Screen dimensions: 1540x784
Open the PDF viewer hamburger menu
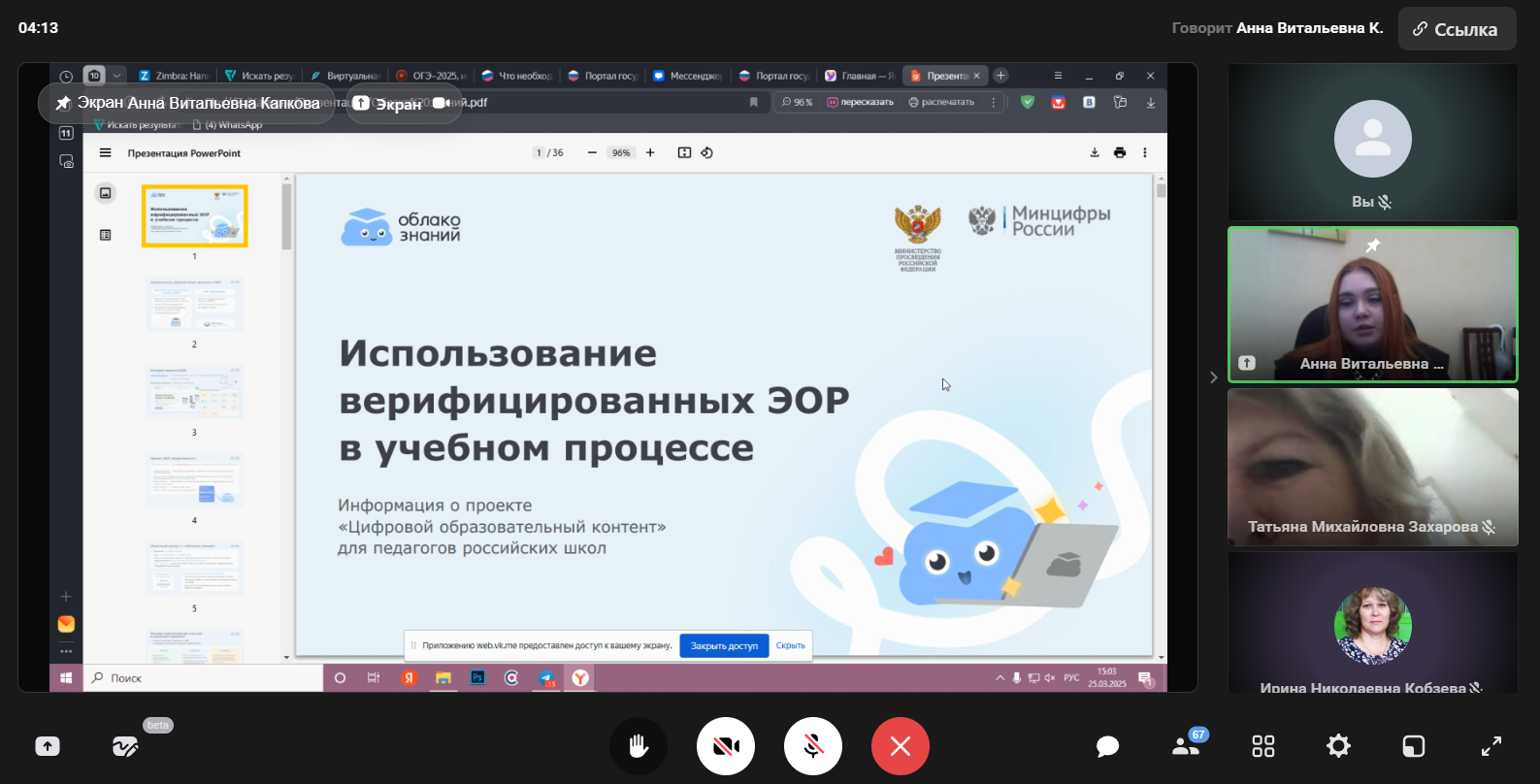point(105,153)
